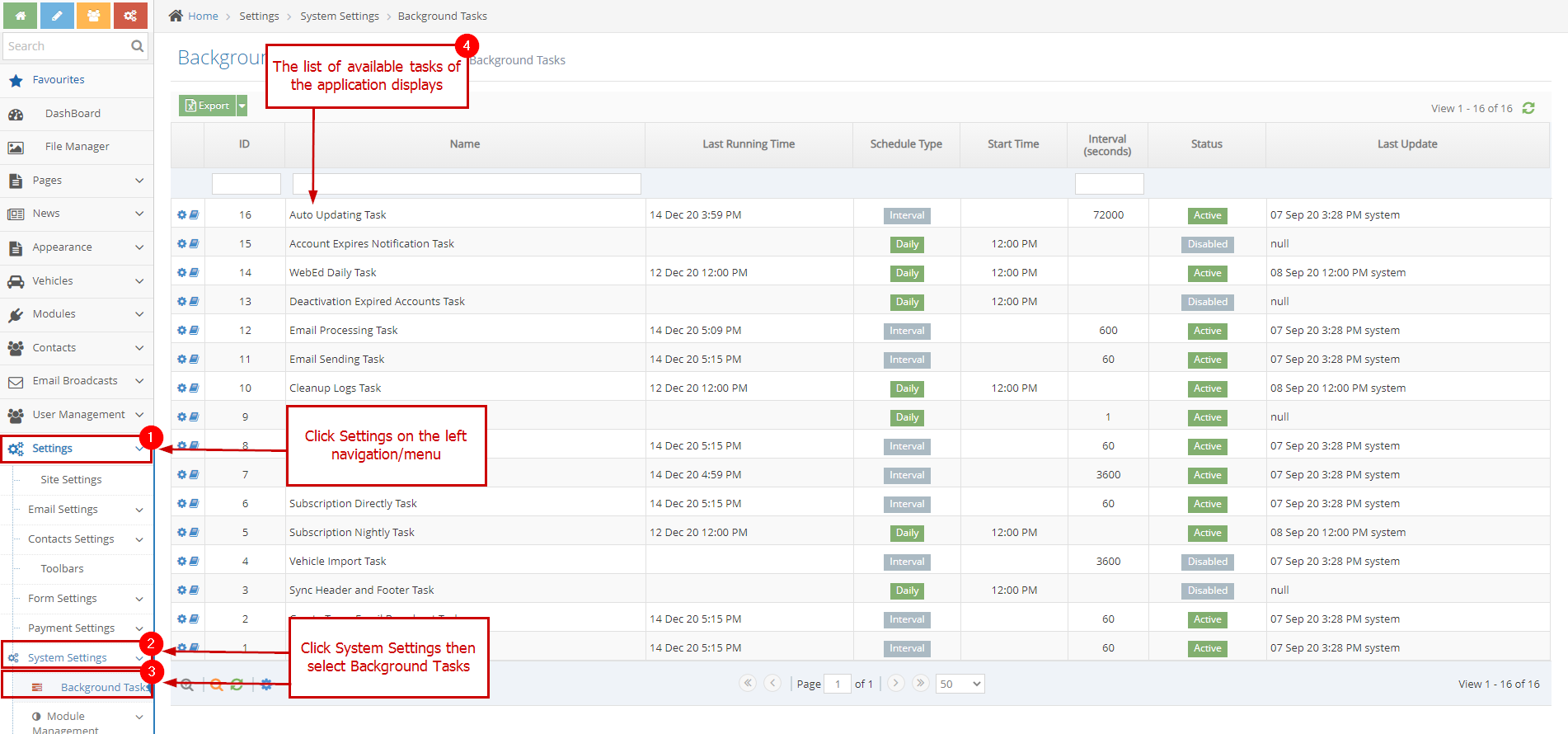The width and height of the screenshot is (1568, 734).
Task: Open the orange users shortcut icon
Action: point(93,16)
